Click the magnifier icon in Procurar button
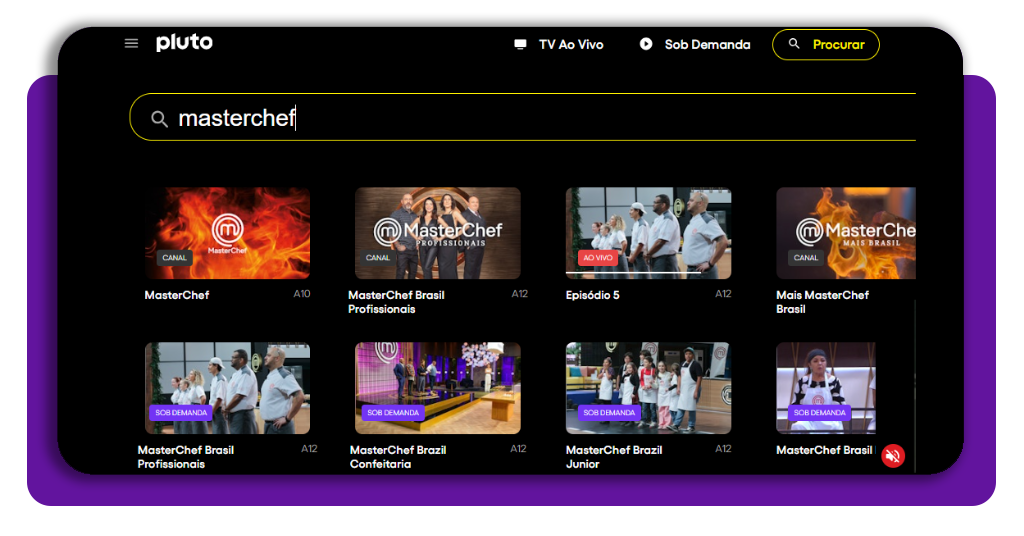Screen dimensions: 1024x536 794,44
